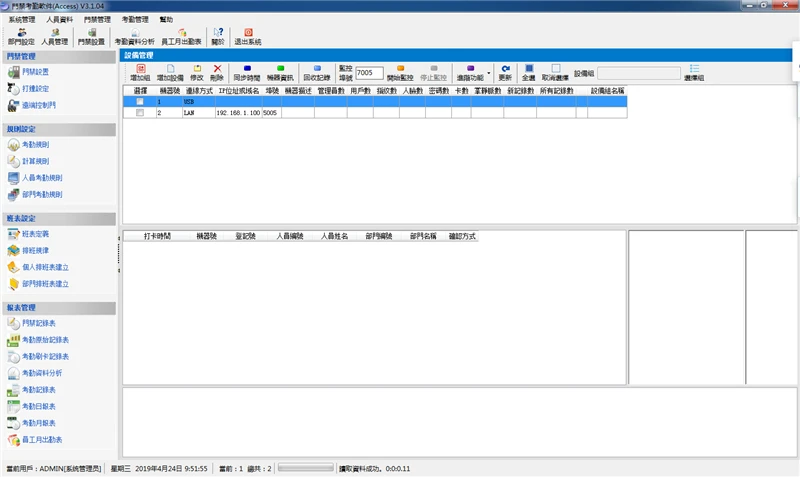Open 考勤刷卡記錄表 in the sidebar
This screenshot has width=800, height=477.
pos(39,357)
